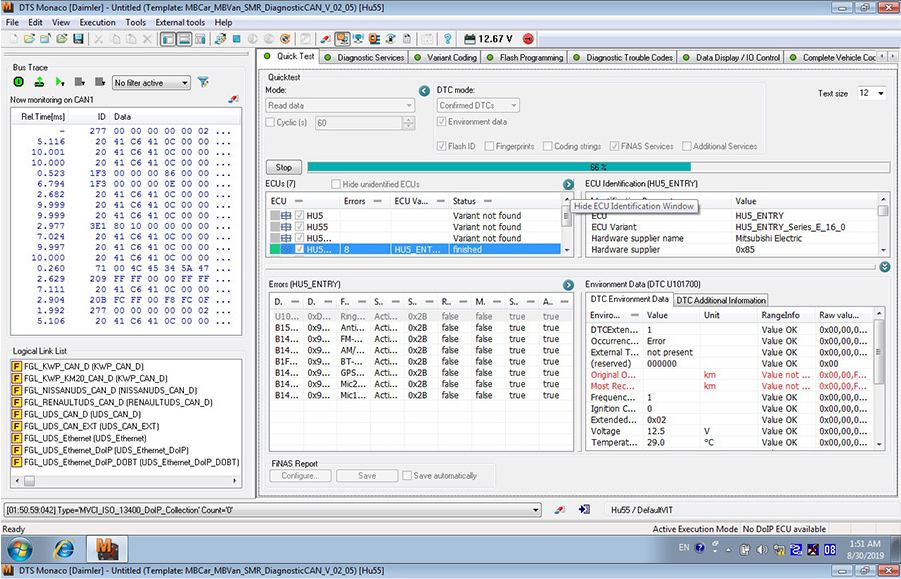The image size is (901, 579).
Task: Open the File menu
Action: tap(12, 22)
